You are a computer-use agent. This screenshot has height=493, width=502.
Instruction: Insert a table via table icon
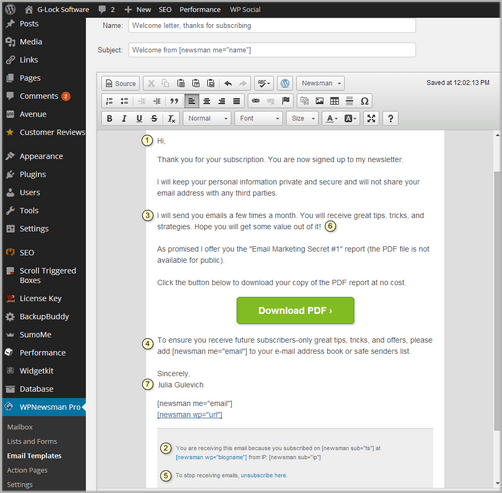tap(334, 101)
